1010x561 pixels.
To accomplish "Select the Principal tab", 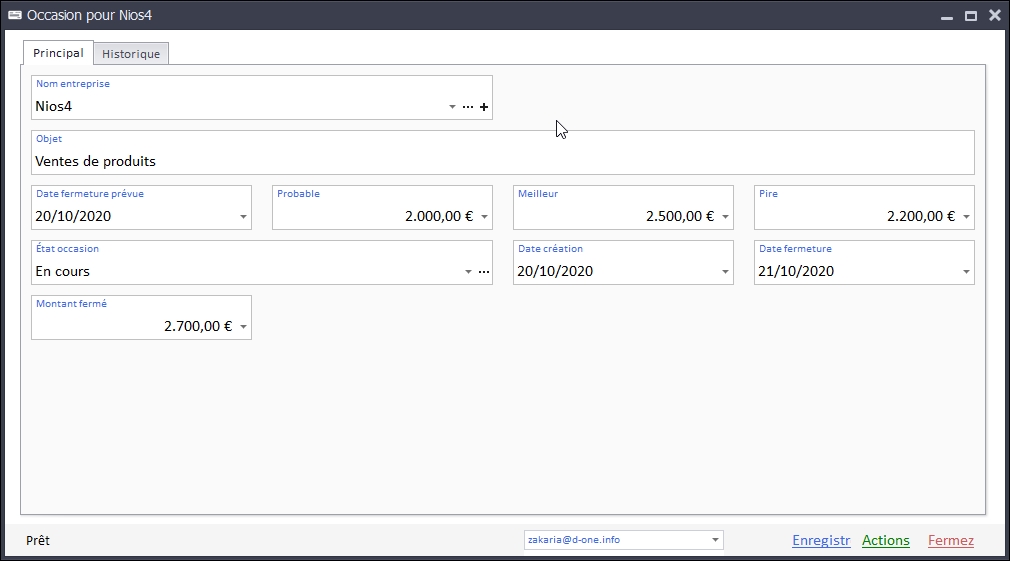I will pos(58,53).
